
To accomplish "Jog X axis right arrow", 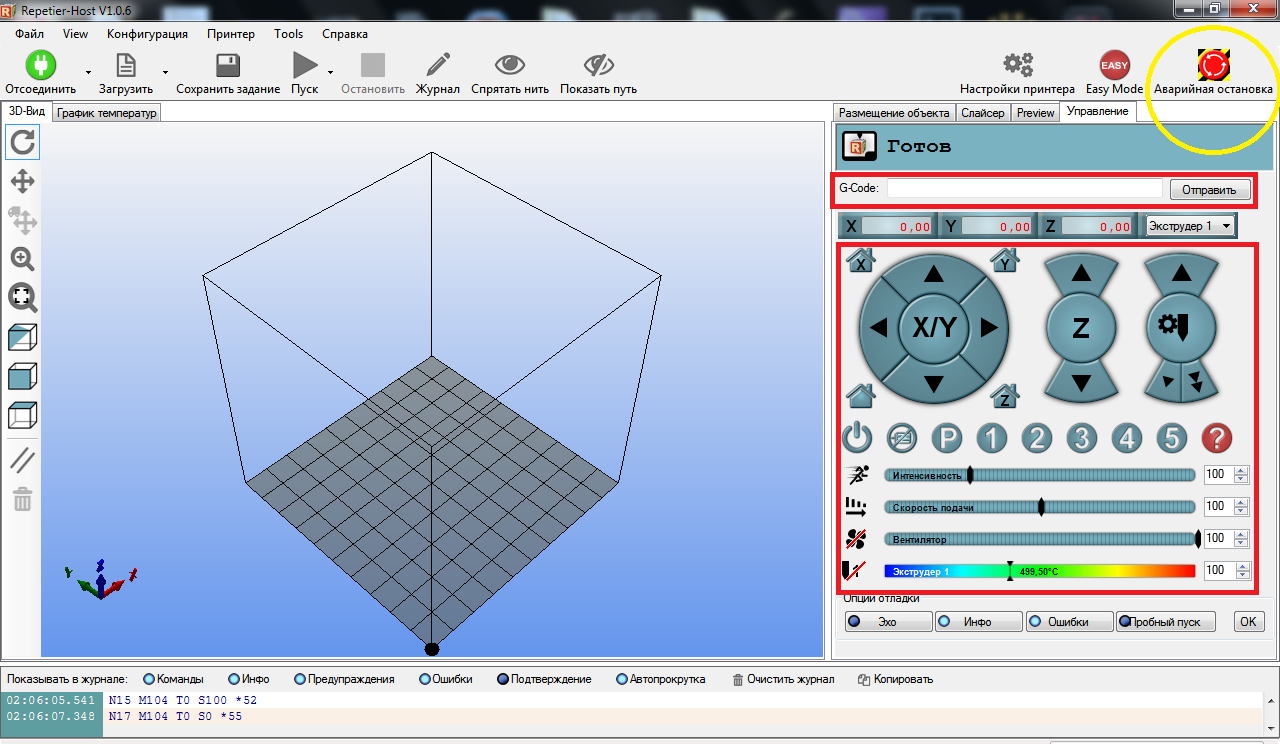I will point(989,327).
